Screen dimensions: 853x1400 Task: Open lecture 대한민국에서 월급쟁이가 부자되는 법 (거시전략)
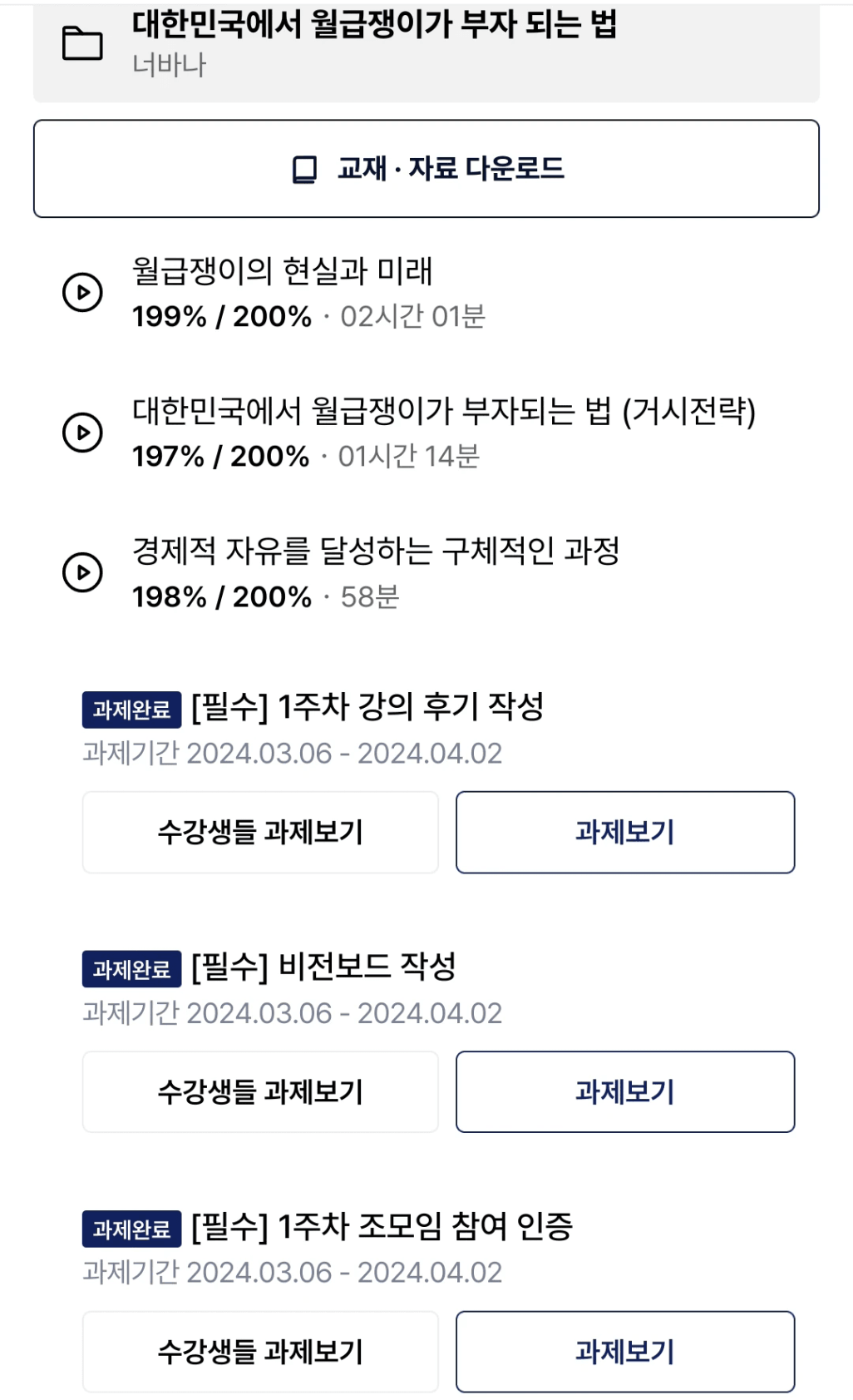coord(444,411)
